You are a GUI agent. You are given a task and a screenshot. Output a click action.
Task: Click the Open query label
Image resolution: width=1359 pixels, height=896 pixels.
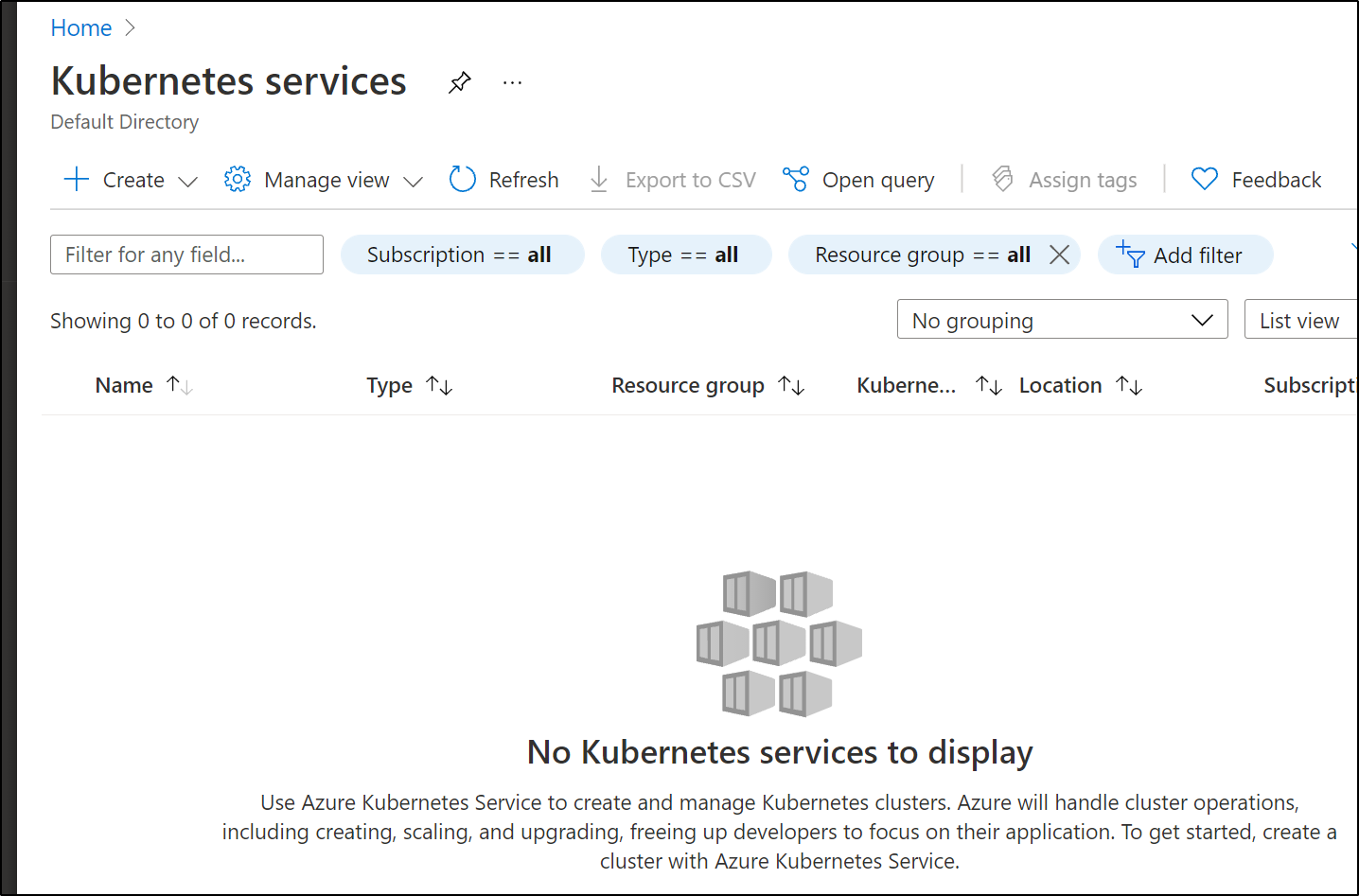click(x=878, y=180)
